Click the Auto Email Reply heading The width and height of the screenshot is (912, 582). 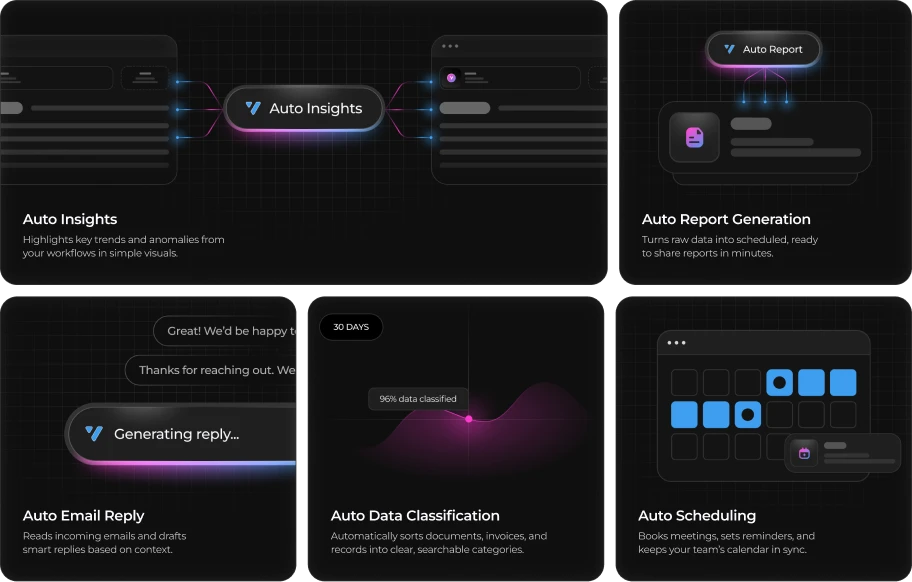[83, 516]
